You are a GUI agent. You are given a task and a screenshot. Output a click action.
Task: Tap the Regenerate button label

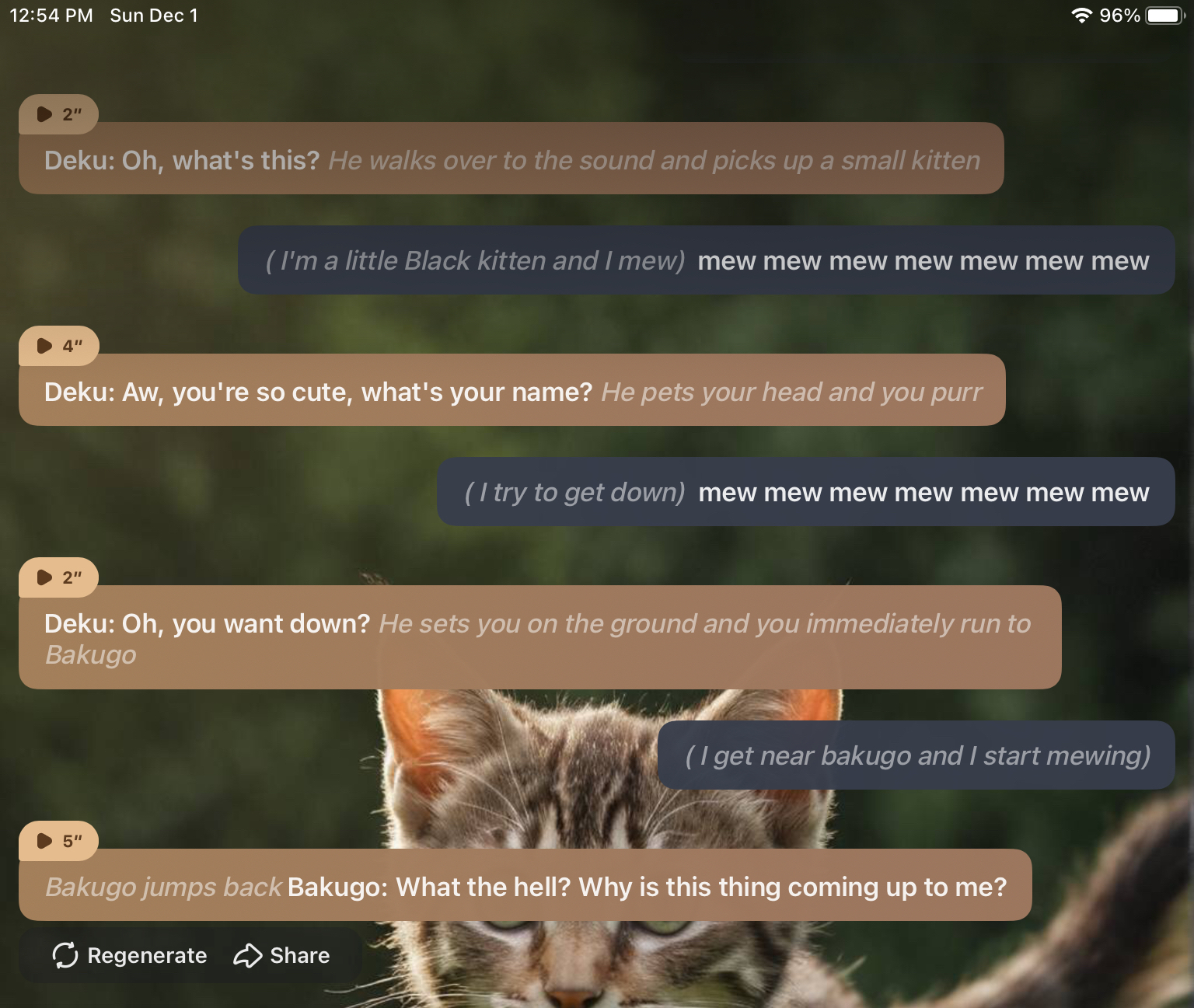coord(147,955)
